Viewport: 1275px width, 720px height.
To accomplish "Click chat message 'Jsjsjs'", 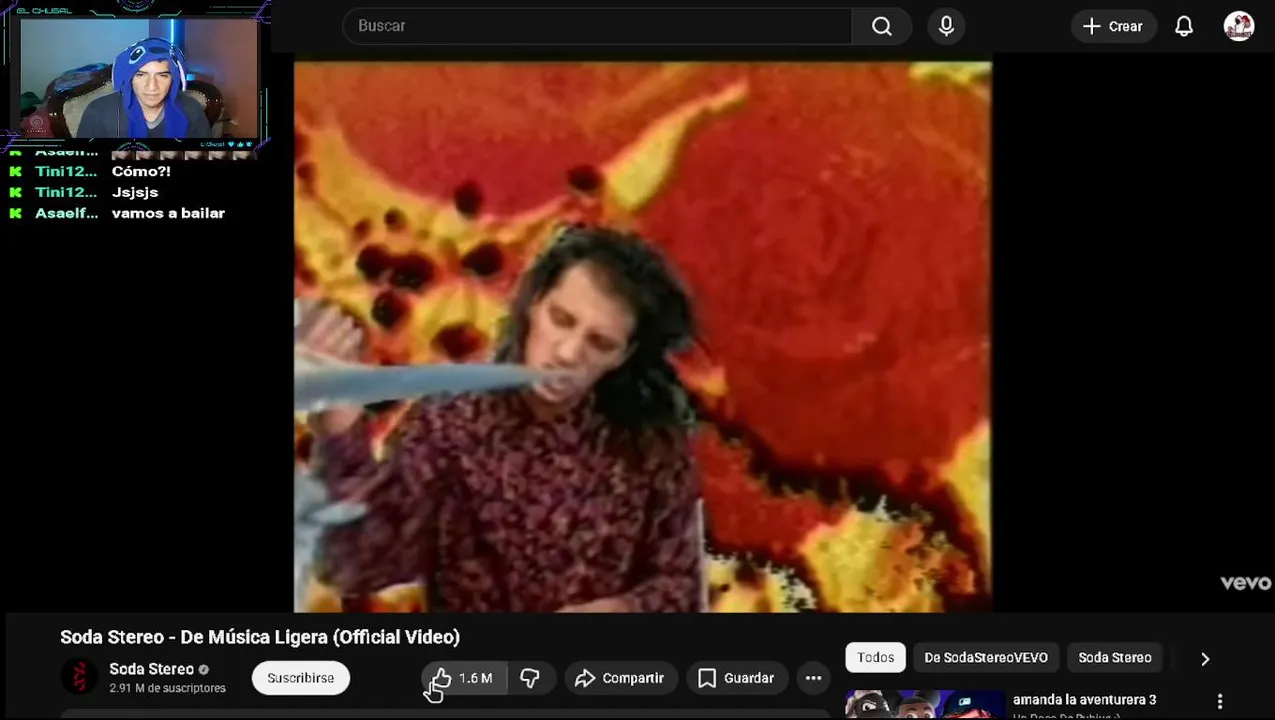I will tap(135, 192).
